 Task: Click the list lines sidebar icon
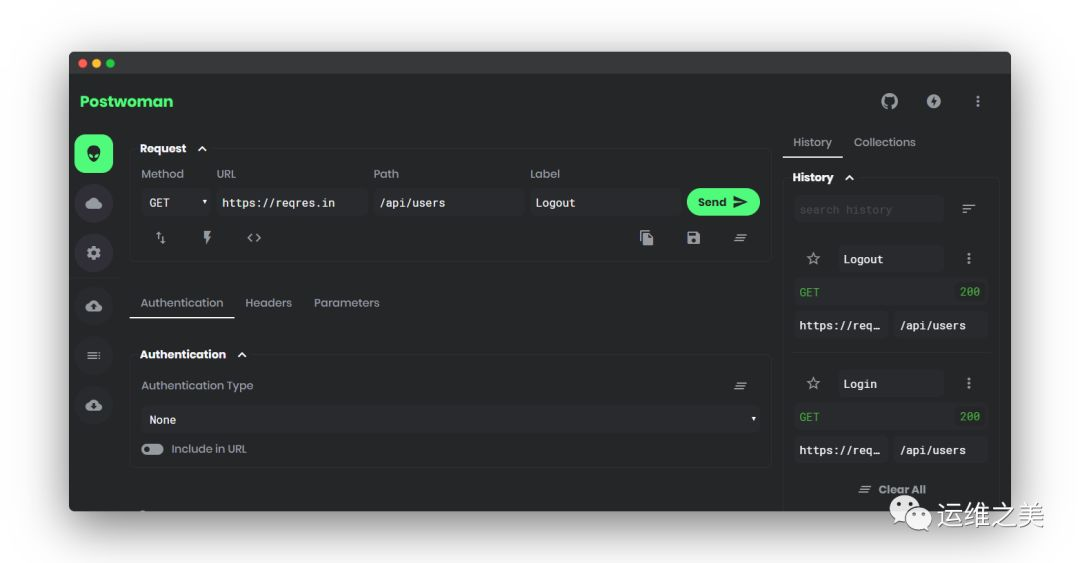(x=94, y=356)
